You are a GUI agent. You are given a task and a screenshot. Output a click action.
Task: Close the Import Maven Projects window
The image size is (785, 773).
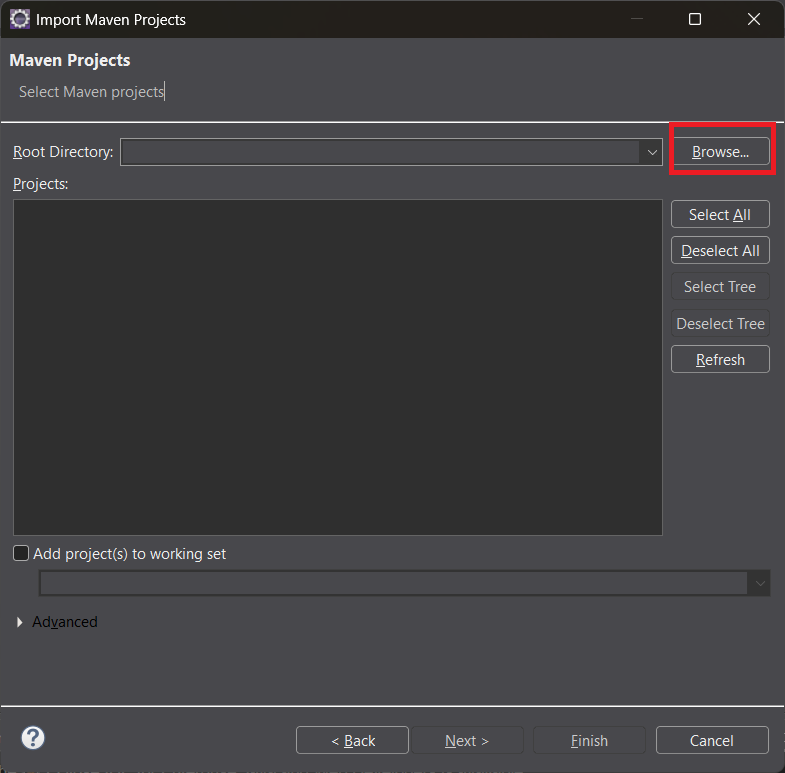[x=753, y=19]
